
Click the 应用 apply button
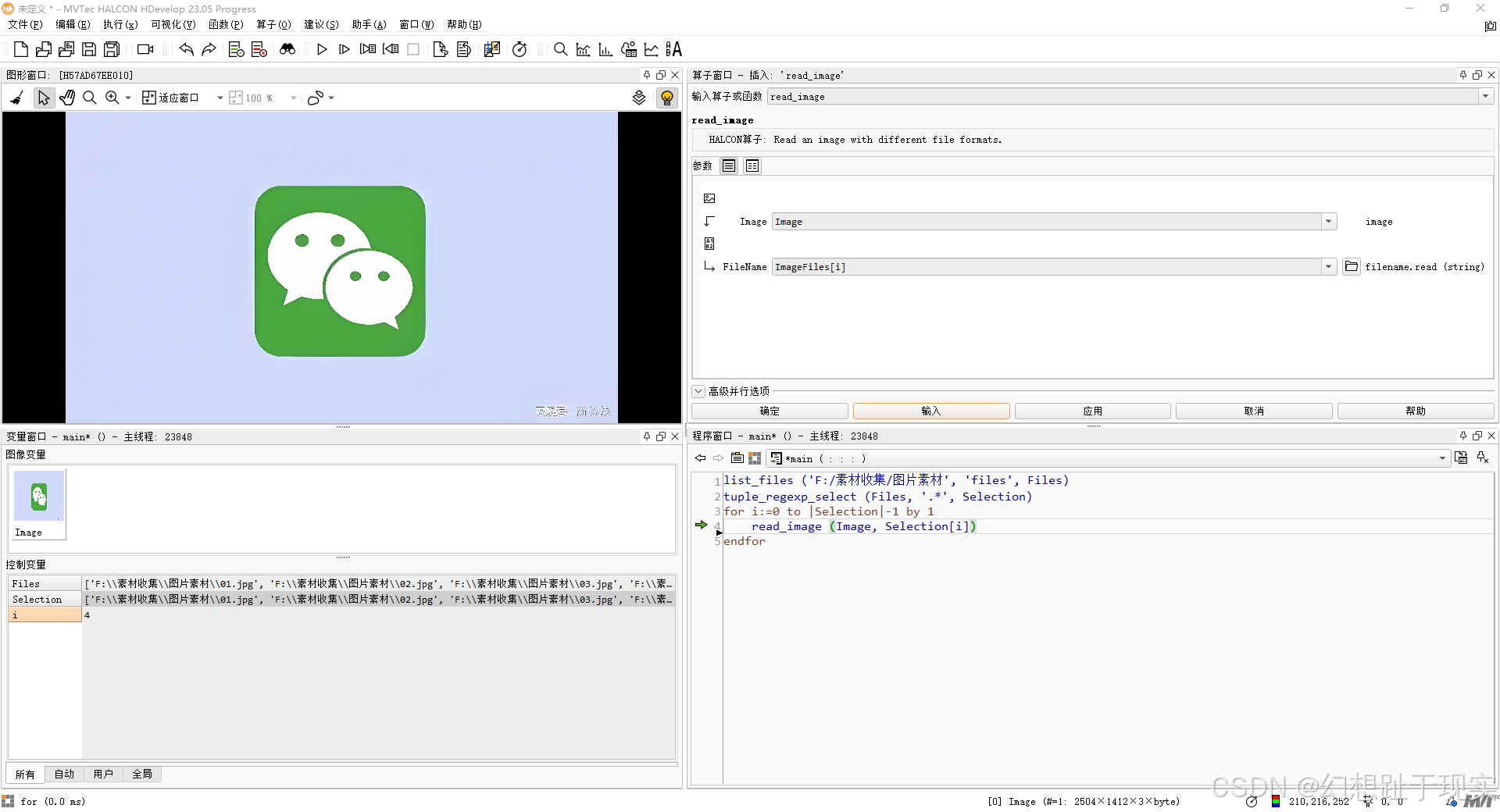coord(1093,411)
